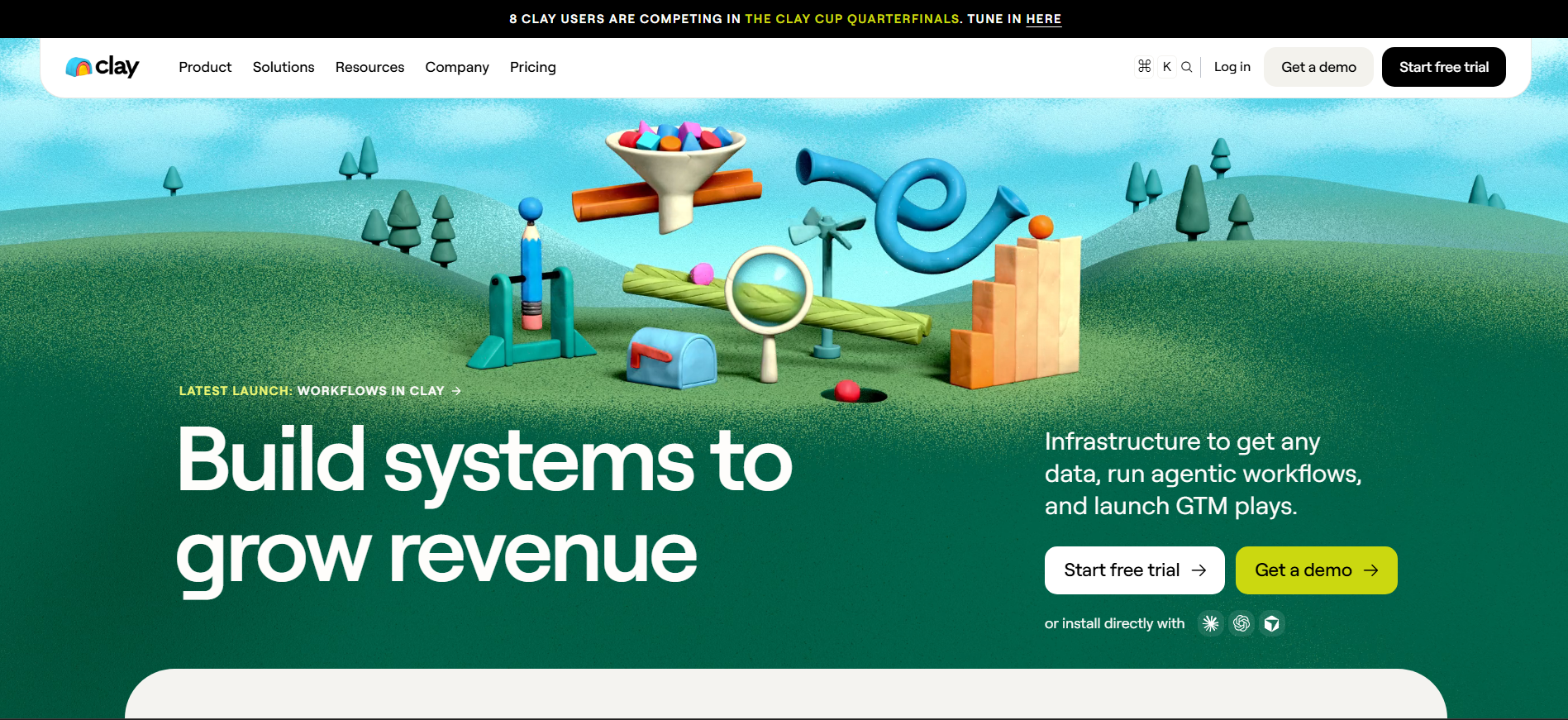
Task: Click the Log in link
Action: click(x=1232, y=67)
